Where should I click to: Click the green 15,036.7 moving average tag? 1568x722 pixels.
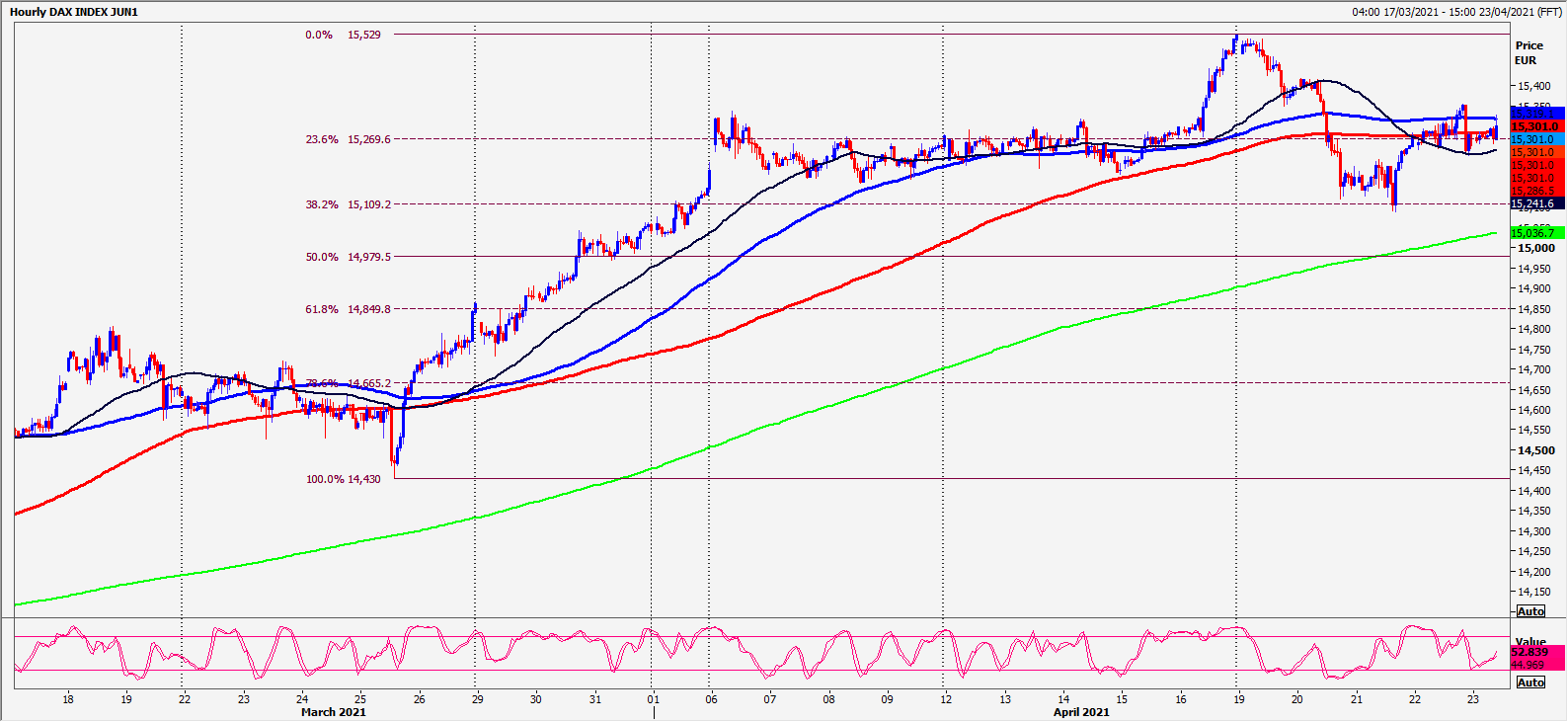(1536, 233)
